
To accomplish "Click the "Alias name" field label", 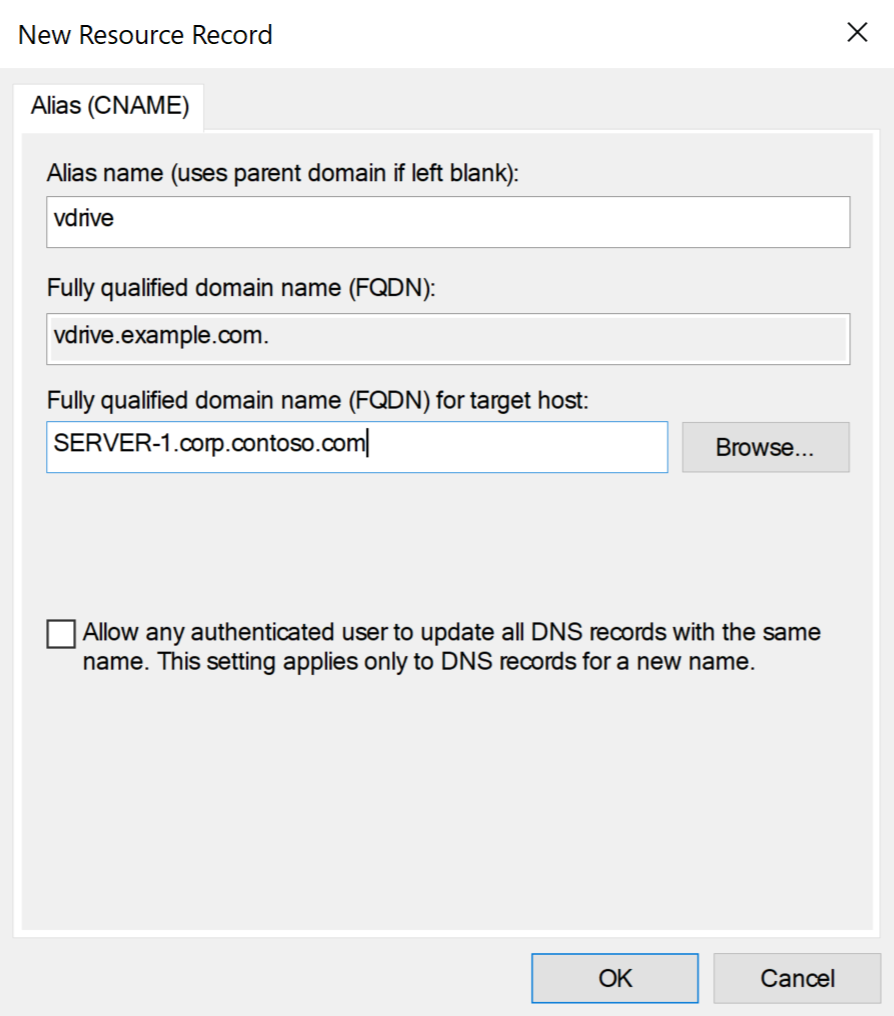I will click(284, 172).
